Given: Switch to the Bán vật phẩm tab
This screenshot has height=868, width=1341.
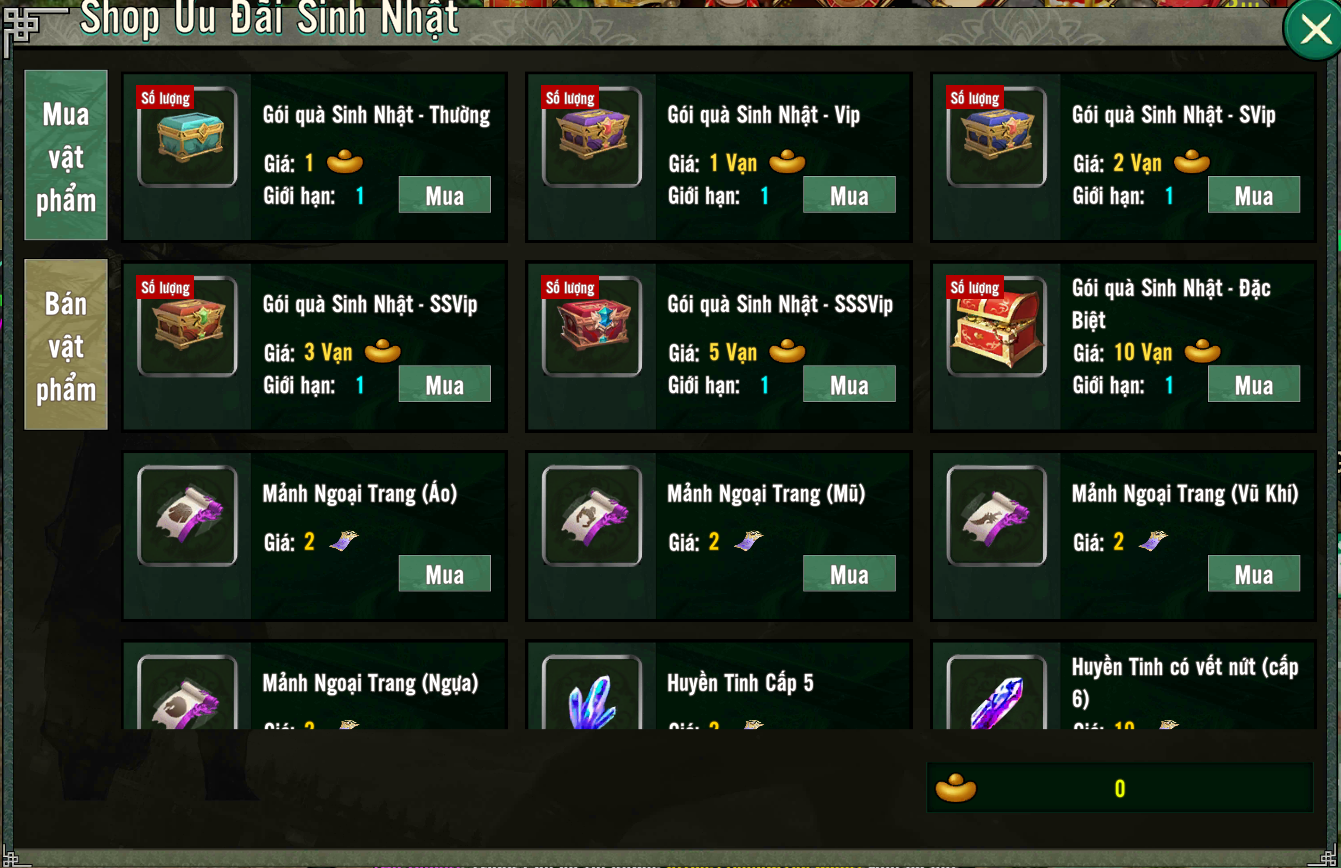Looking at the screenshot, I should (66, 345).
